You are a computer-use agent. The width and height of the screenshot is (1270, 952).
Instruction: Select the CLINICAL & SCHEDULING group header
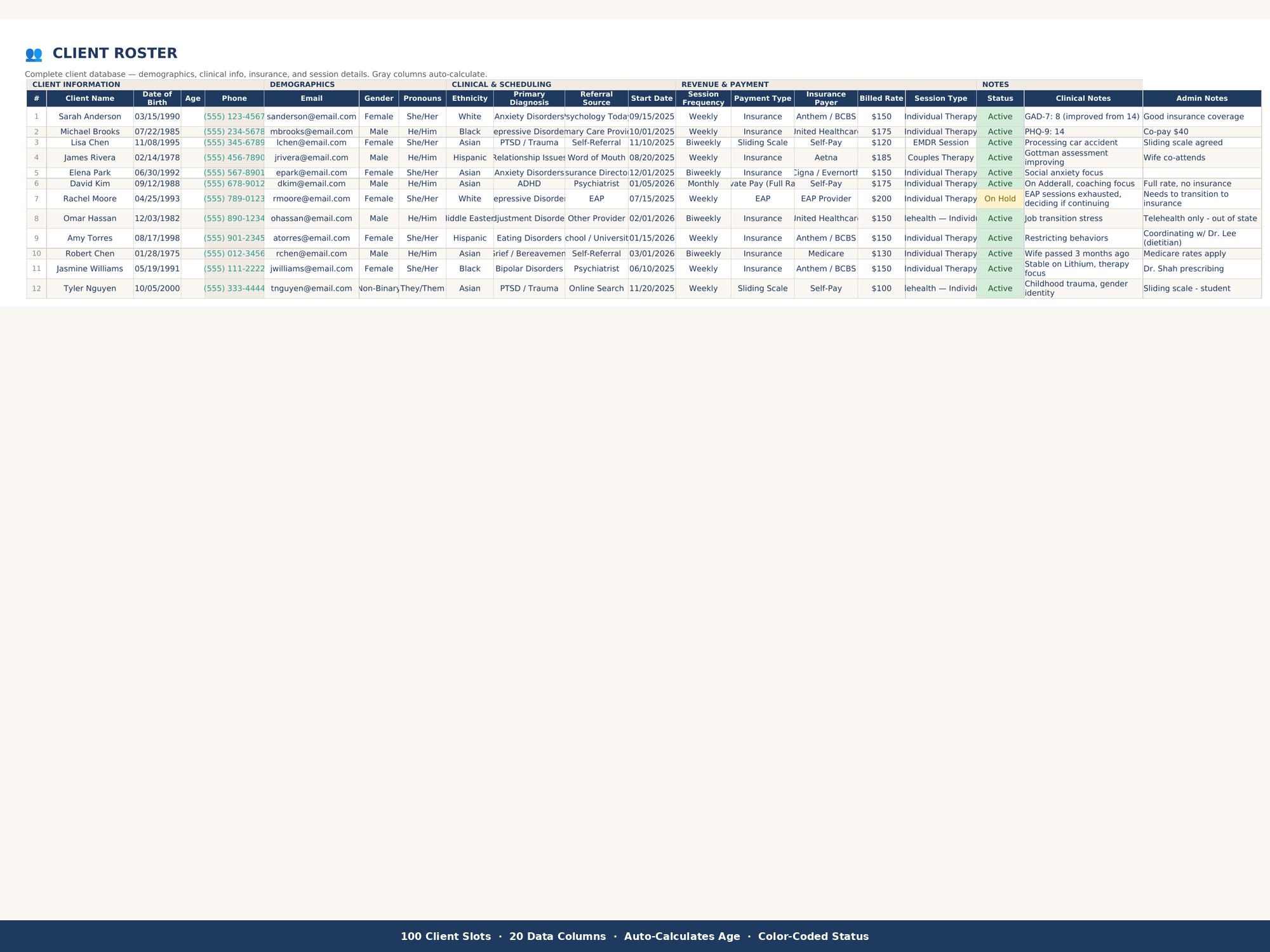561,84
